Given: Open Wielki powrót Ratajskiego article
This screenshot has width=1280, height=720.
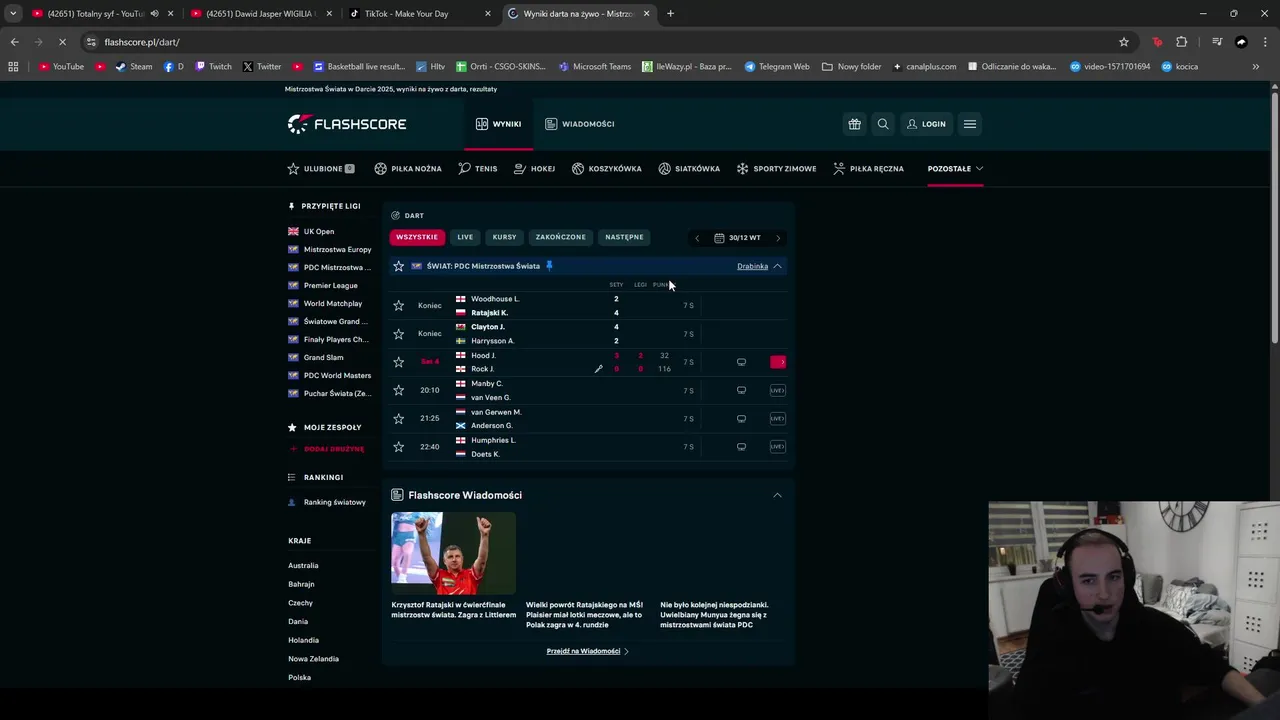Looking at the screenshot, I should point(585,615).
